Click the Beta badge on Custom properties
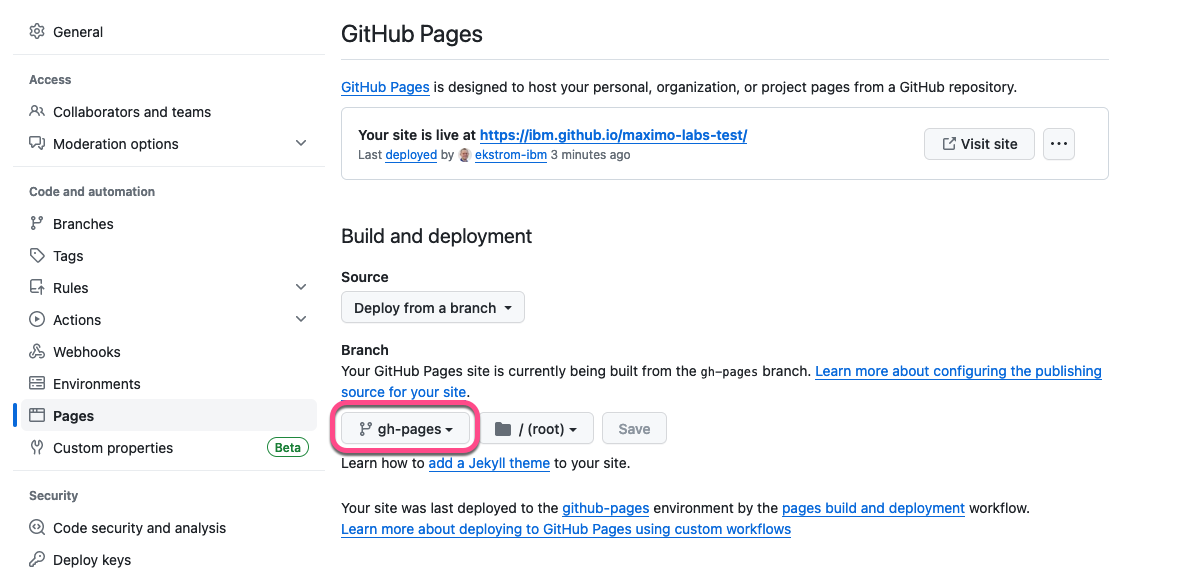Viewport: 1177px width, 575px height. [x=288, y=447]
